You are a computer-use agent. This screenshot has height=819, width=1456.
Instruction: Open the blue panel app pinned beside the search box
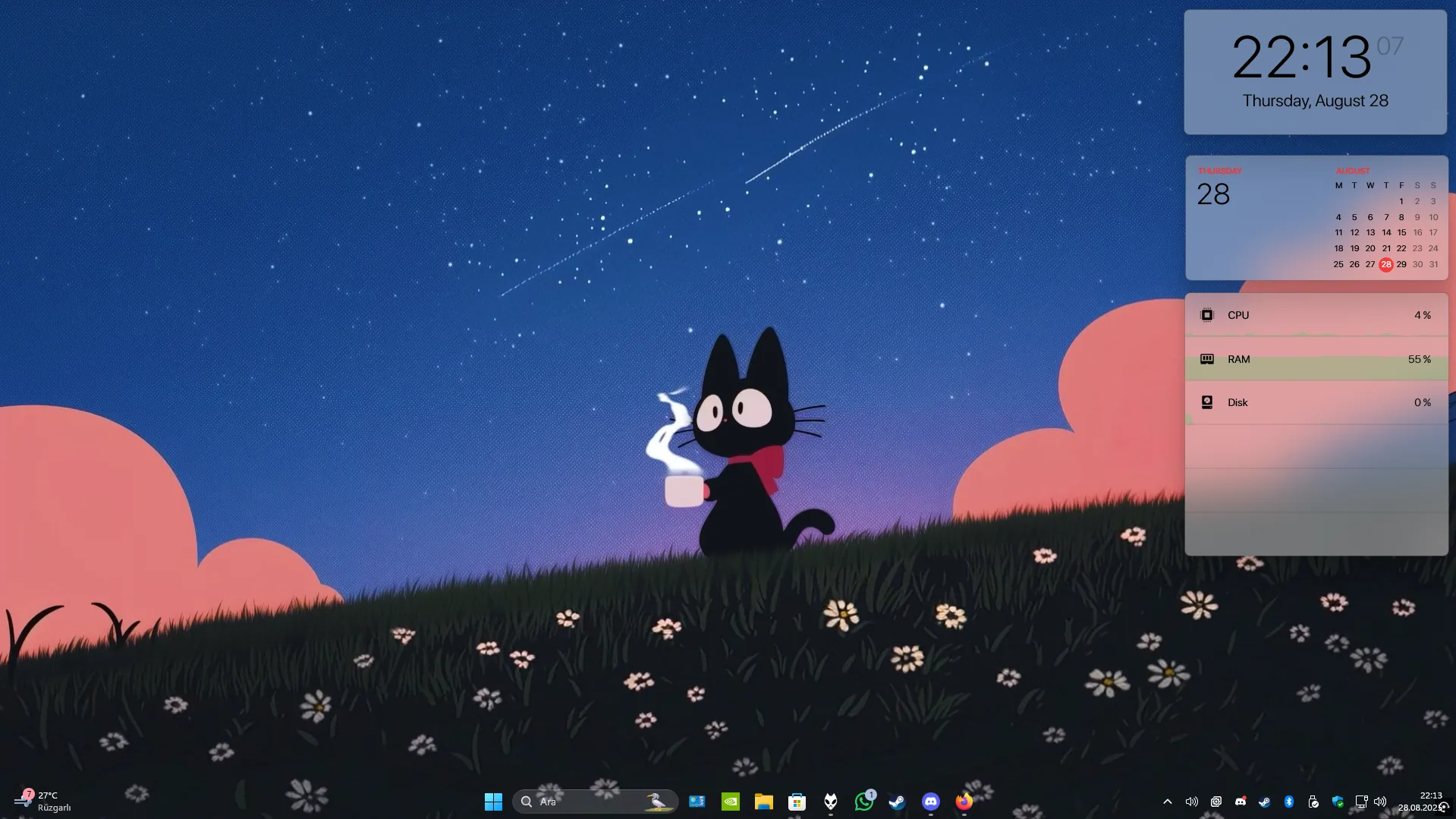tap(697, 802)
